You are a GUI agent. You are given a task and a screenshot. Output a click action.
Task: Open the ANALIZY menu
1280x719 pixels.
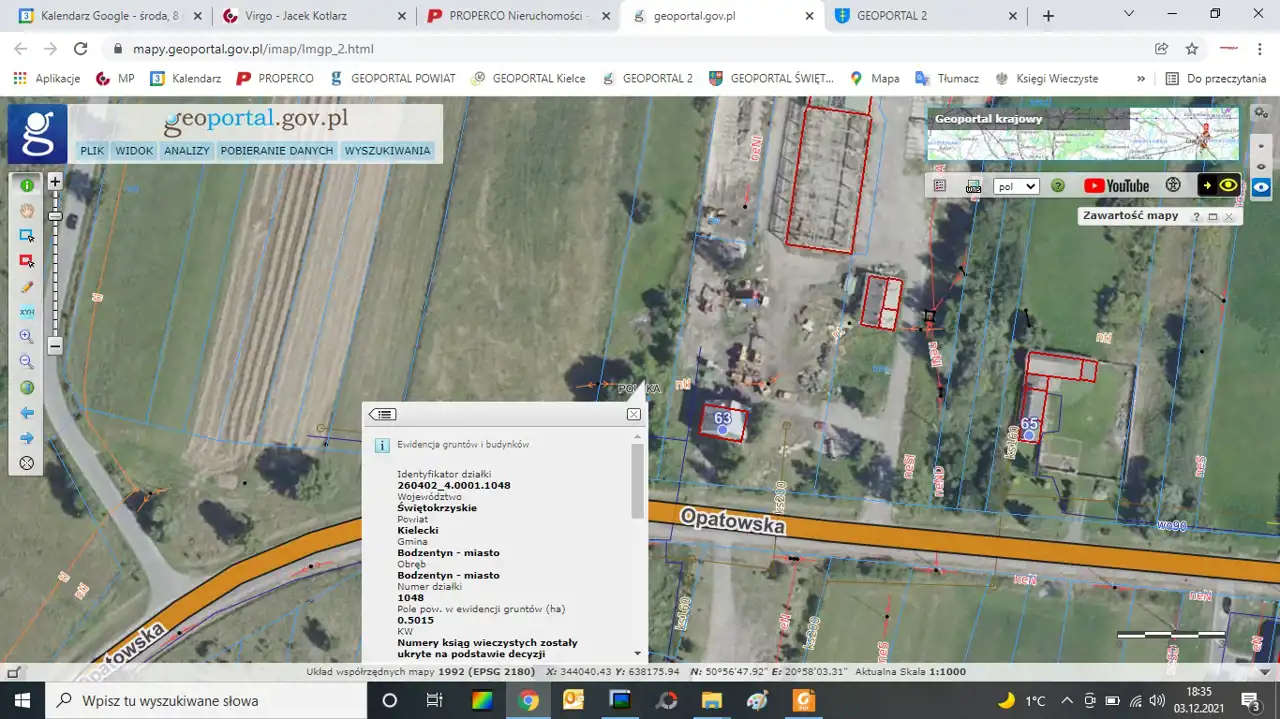187,151
